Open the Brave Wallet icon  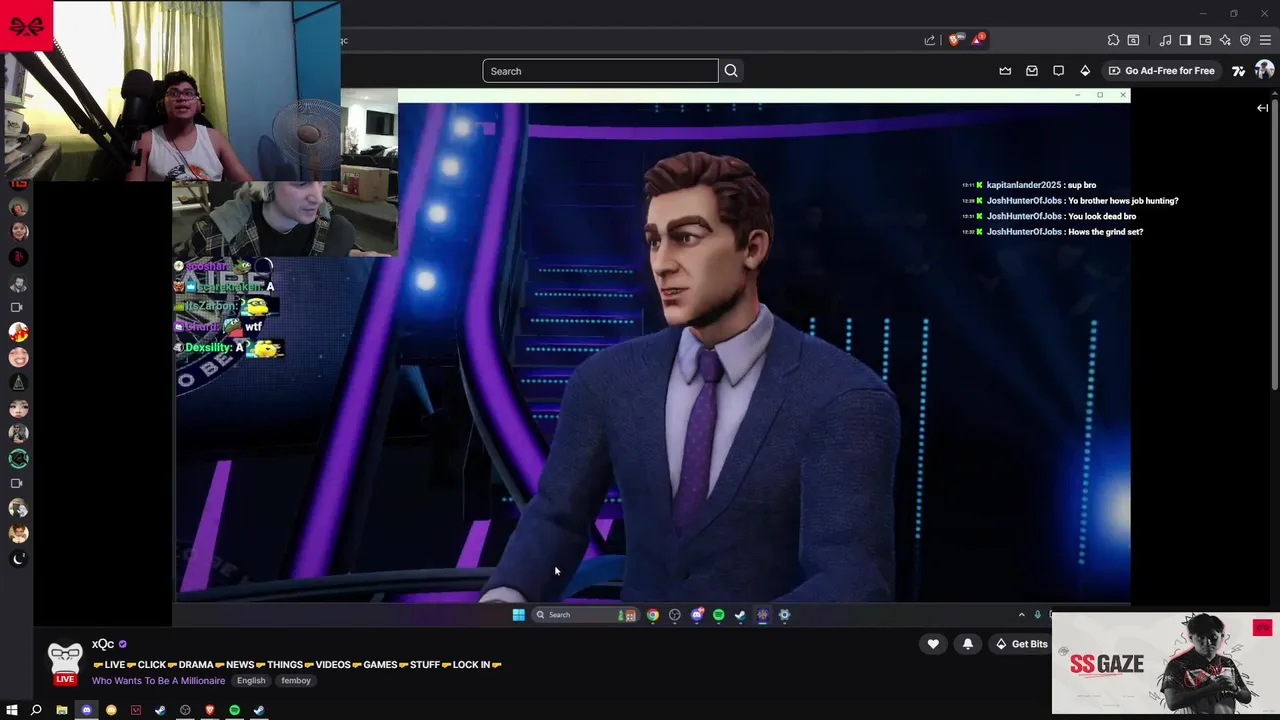coord(1205,40)
